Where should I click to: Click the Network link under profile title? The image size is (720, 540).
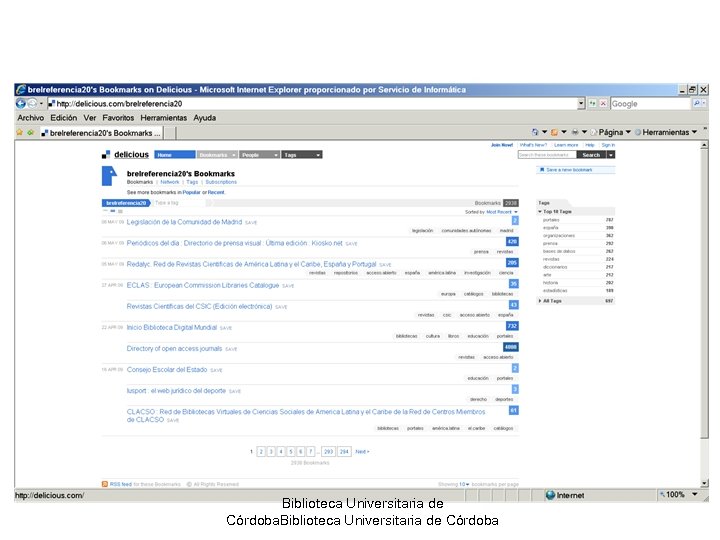click(170, 182)
